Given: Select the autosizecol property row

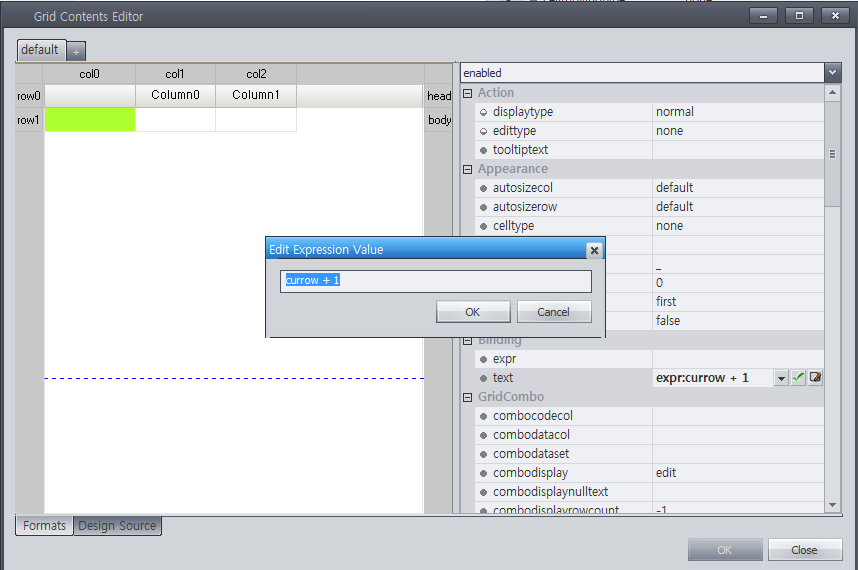Looking at the screenshot, I should pos(650,188).
